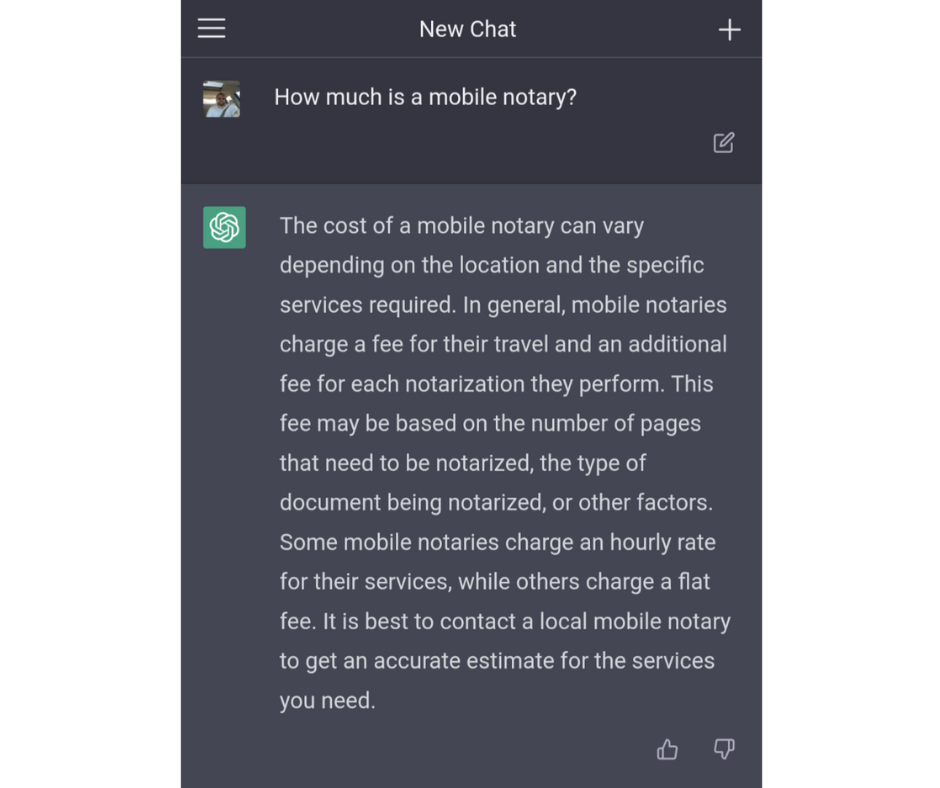Image resolution: width=940 pixels, height=788 pixels.
Task: Click the line "The cost of a mobile notary can vary"
Action: [x=461, y=226]
